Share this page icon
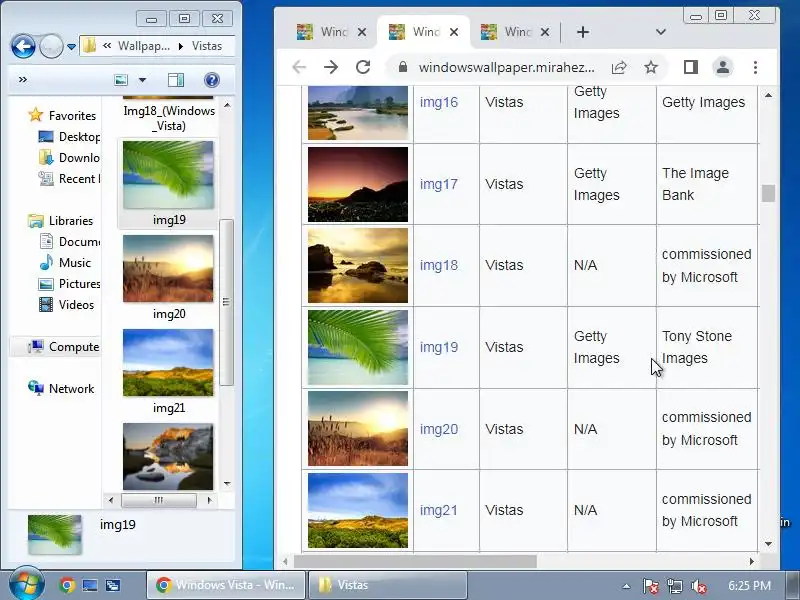This screenshot has height=600, width=800. point(619,67)
